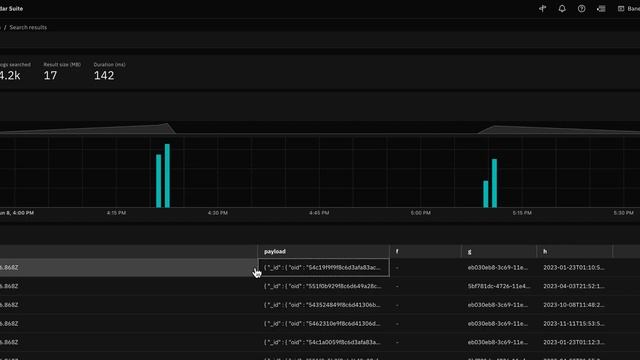Click the Duration value 142
Image resolution: width=640 pixels, height=360 pixels.
click(104, 75)
